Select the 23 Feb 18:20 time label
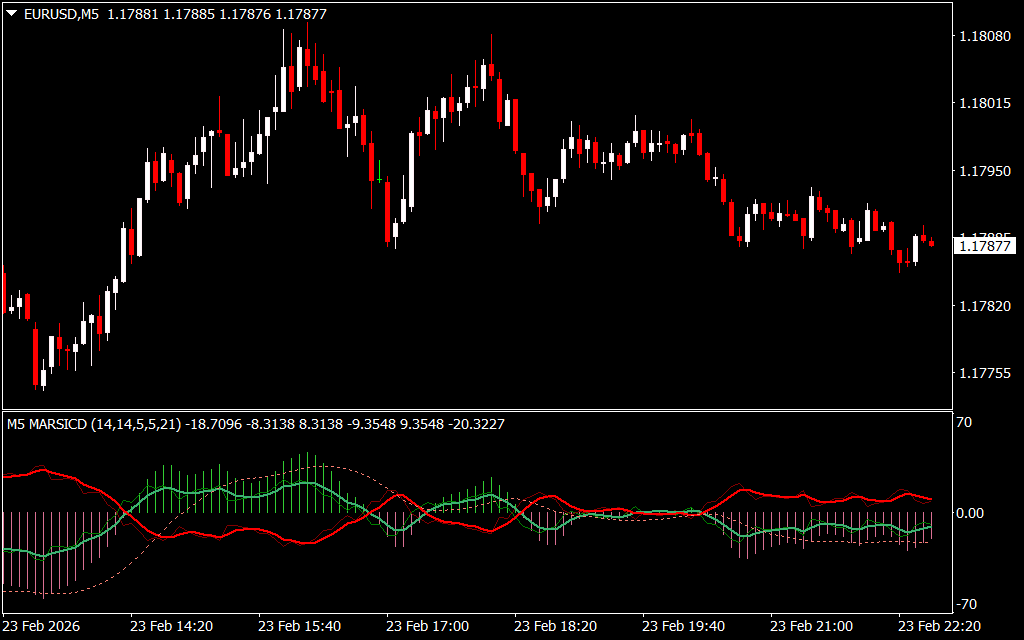Viewport: 1024px width, 640px height. pos(556,626)
